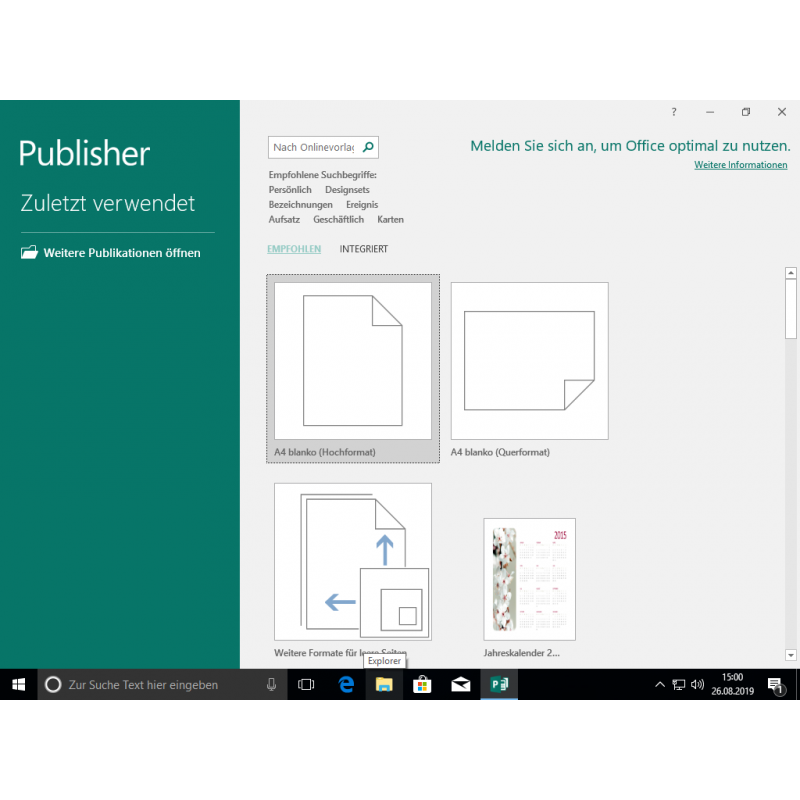800x800 pixels.
Task: Open Task View in the taskbar
Action: click(x=307, y=685)
